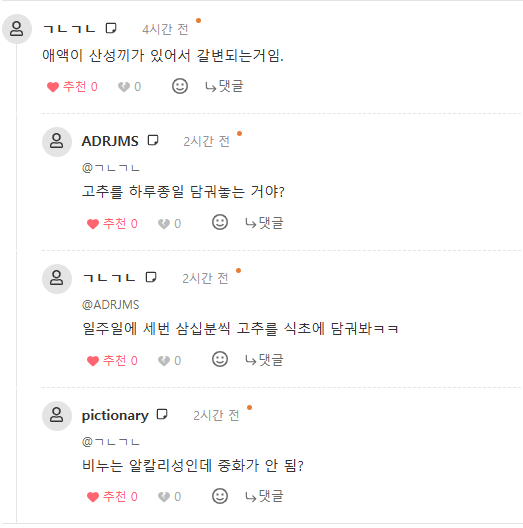The image size is (523, 528).
Task: Open the emoji reaction on pictionary's comment
Action: pos(220,496)
